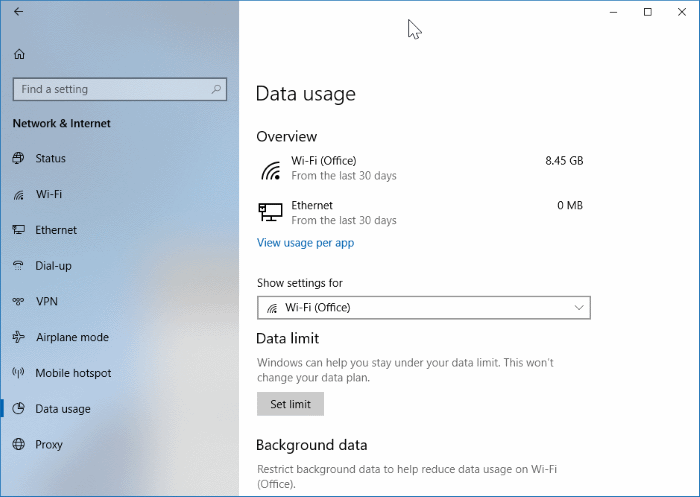Screen dimensions: 700x497
Task: Click the Set limit button
Action: (x=290, y=404)
